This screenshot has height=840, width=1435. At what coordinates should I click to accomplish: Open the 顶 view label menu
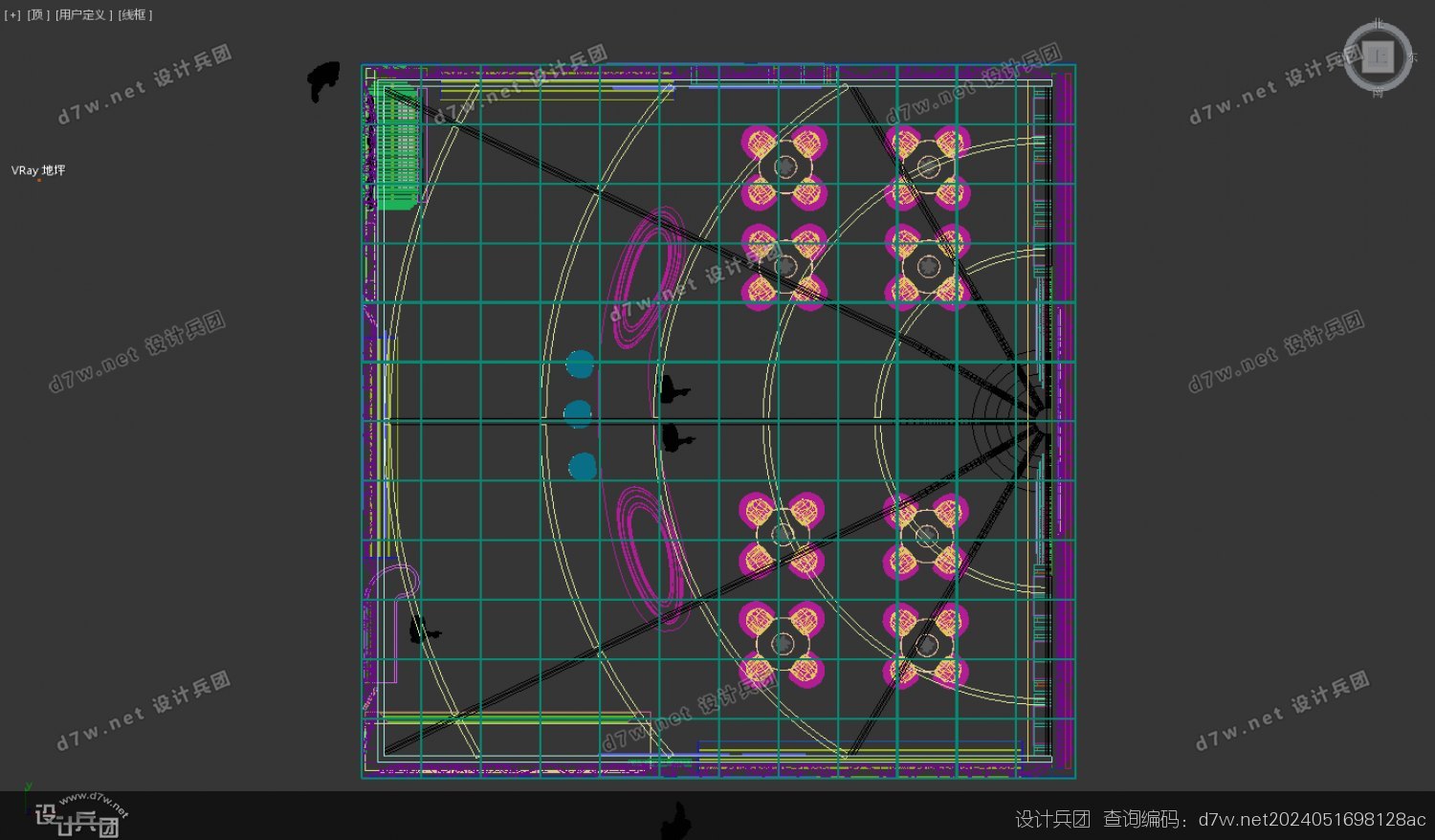pyautogui.click(x=37, y=15)
